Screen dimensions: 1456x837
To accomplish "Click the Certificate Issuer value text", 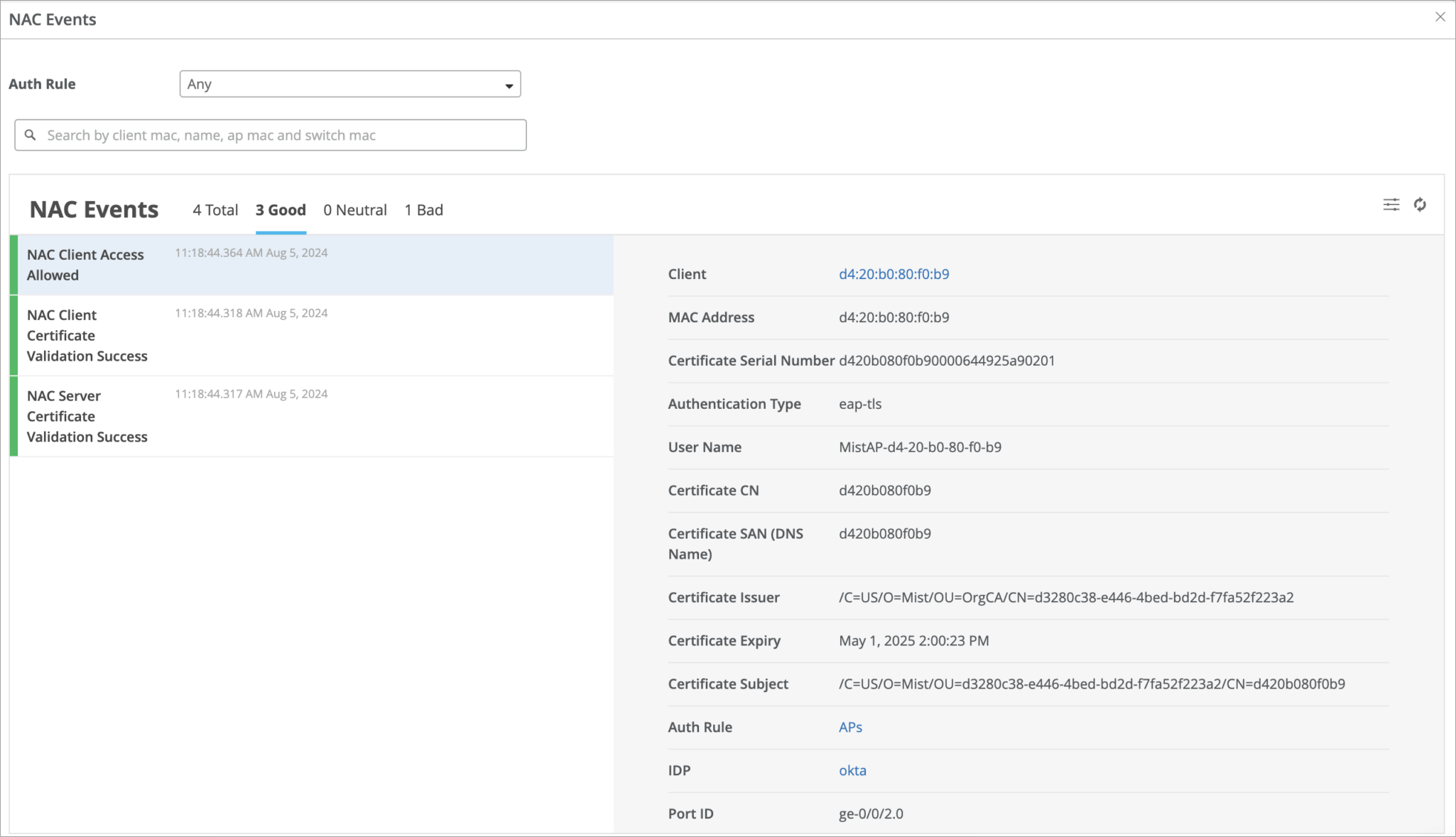I will click(x=1065, y=597).
